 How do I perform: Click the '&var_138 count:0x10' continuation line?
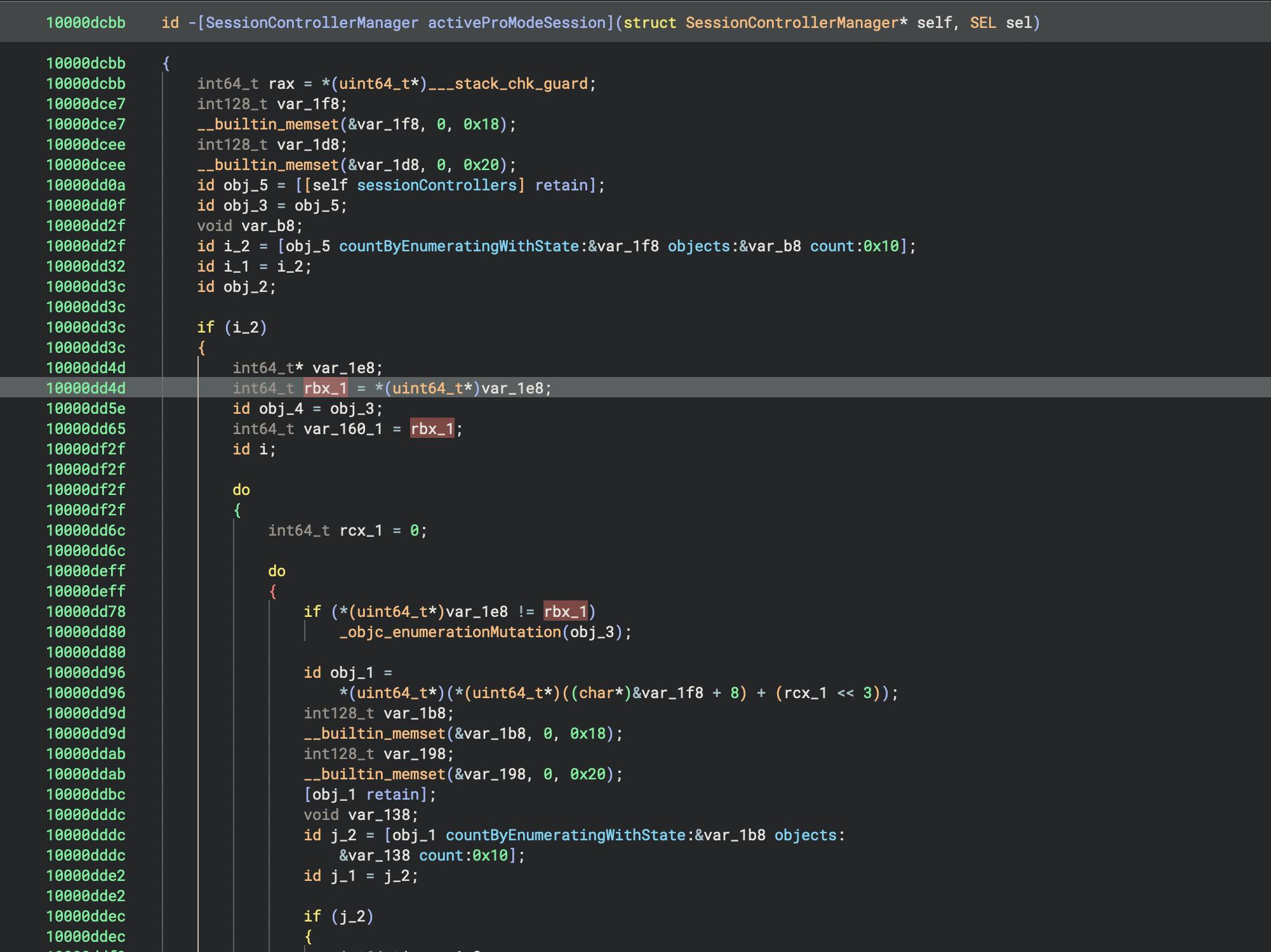pos(432,856)
